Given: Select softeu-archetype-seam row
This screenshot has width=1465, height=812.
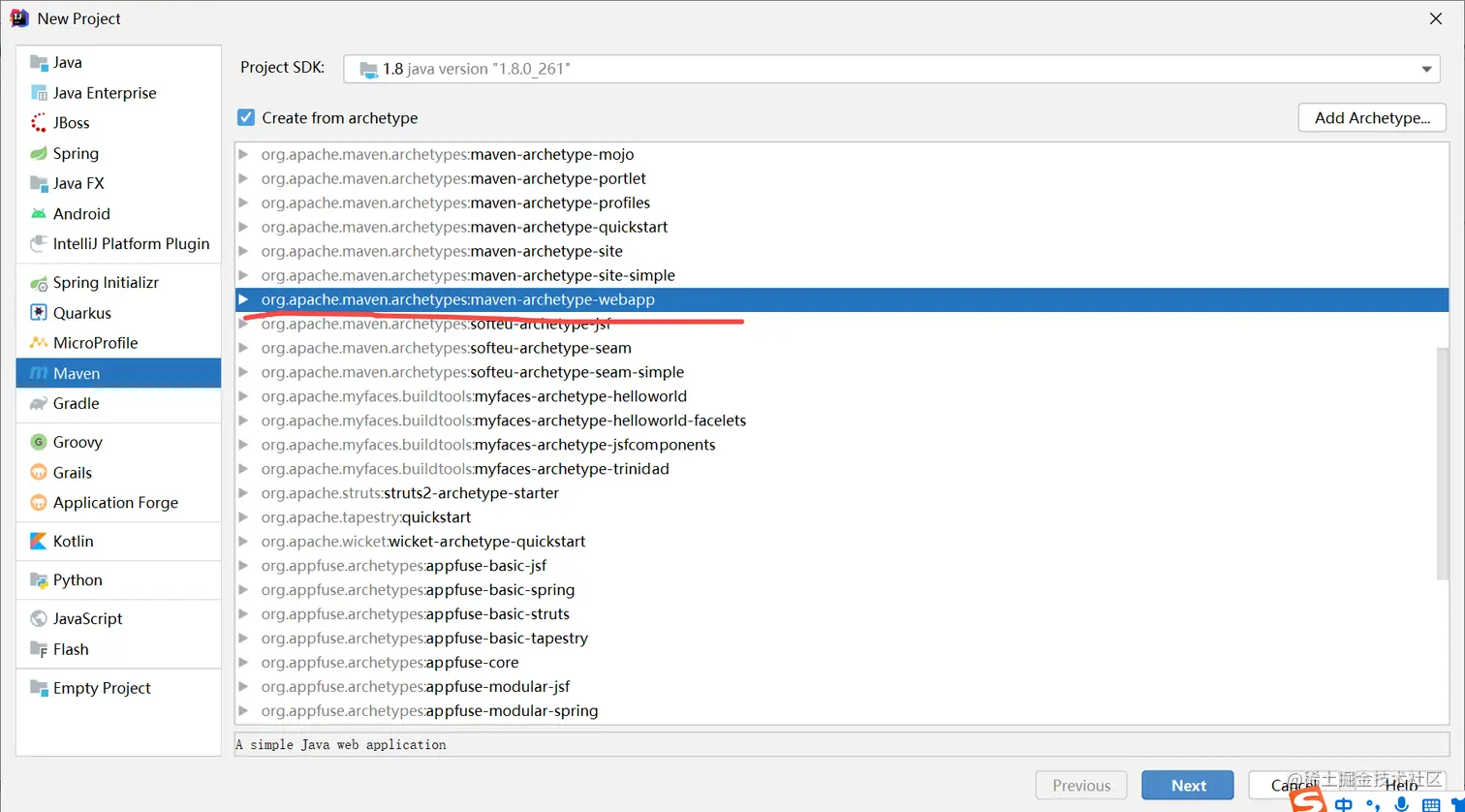Looking at the screenshot, I should [842, 348].
